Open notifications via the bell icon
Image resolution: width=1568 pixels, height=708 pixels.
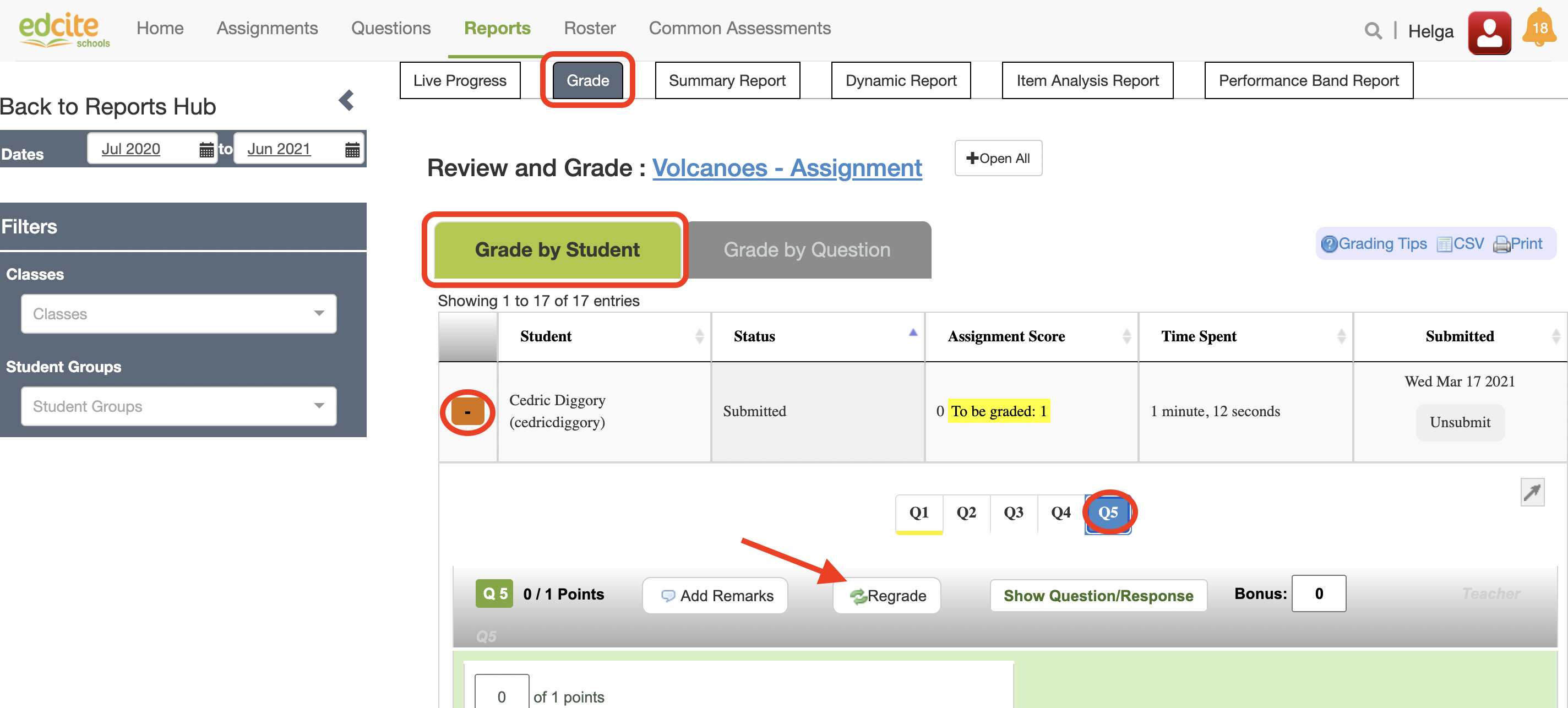point(1540,26)
